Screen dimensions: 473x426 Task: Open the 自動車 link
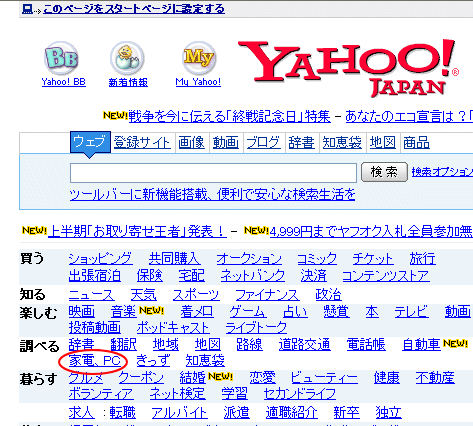tap(422, 345)
